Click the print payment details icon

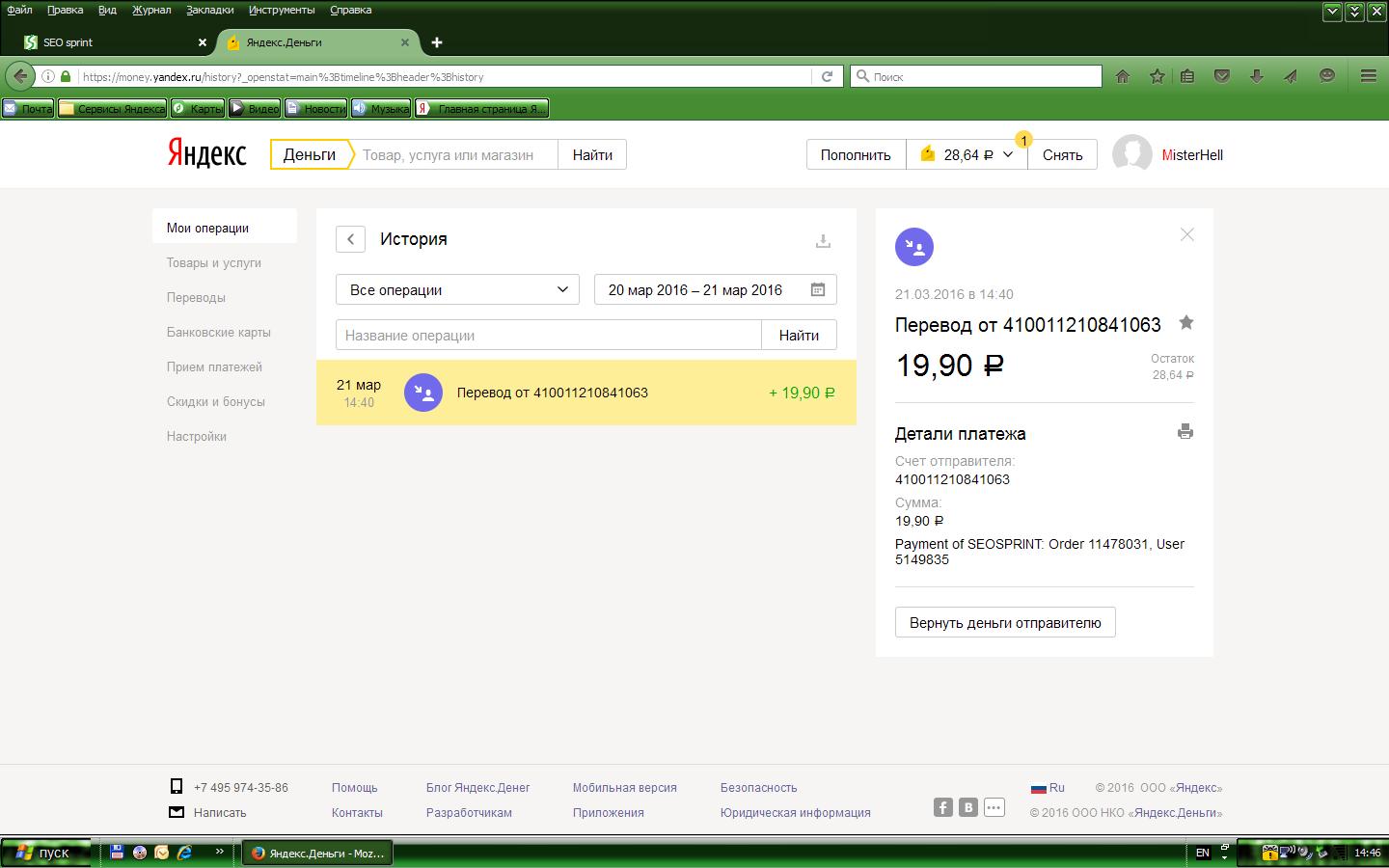(x=1185, y=432)
